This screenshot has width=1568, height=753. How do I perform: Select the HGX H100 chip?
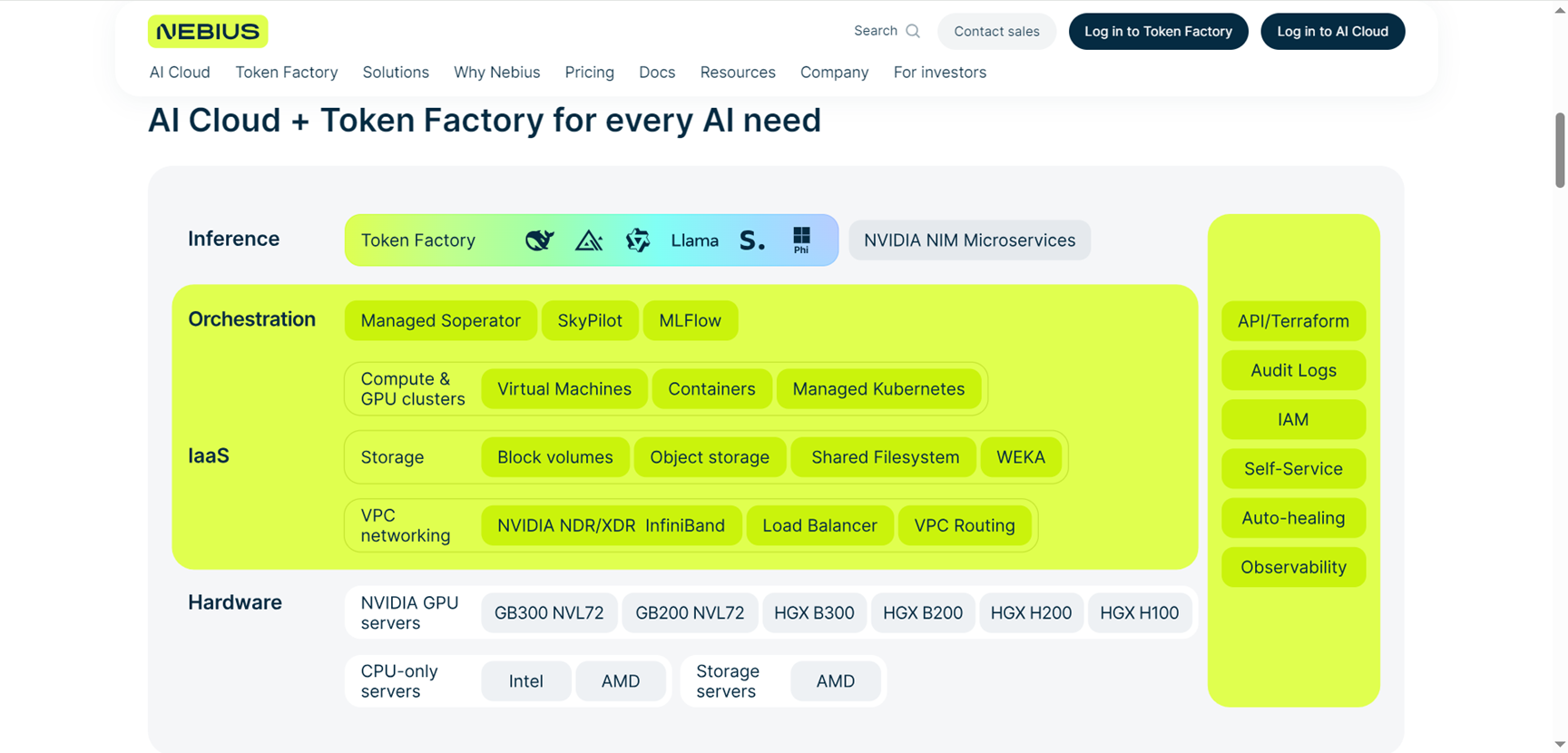tap(1140, 613)
